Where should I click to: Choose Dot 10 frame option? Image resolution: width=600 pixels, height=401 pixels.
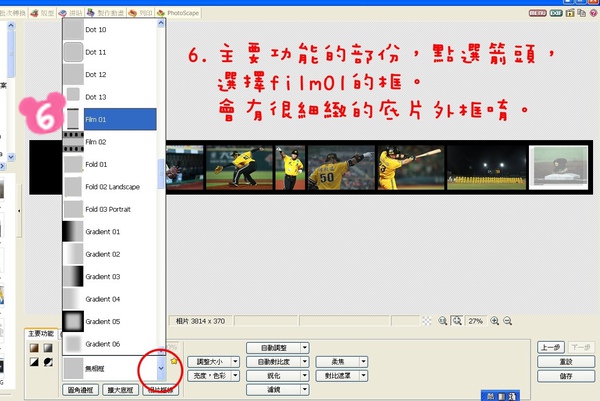[x=109, y=29]
